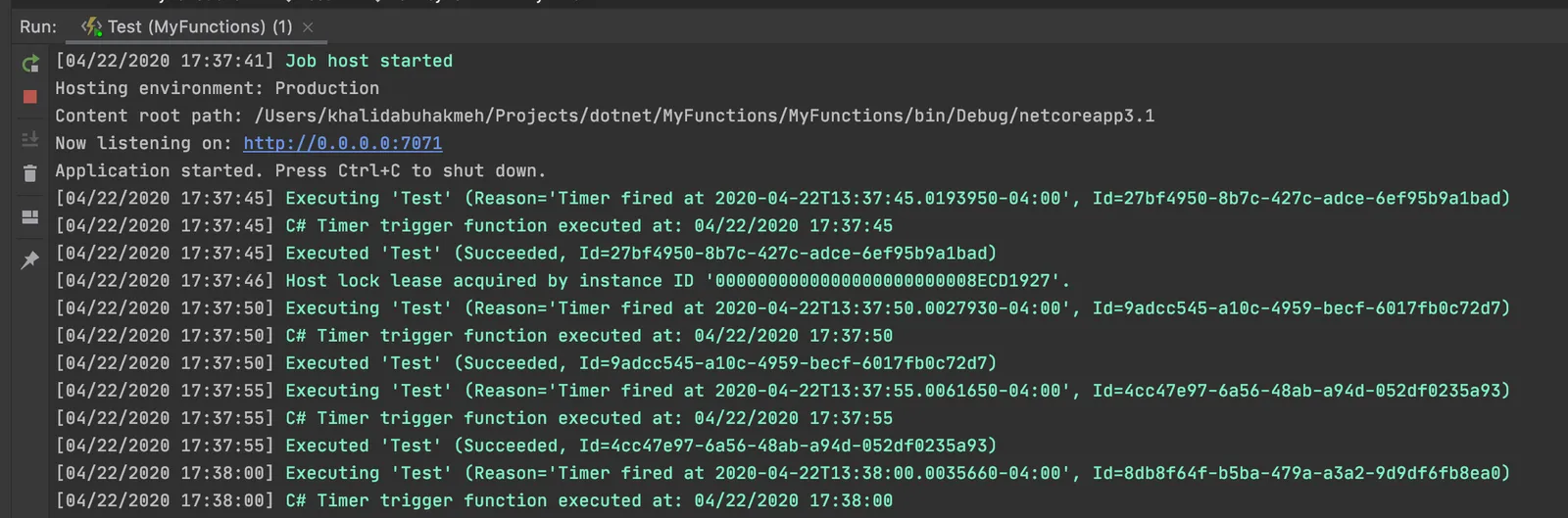Image resolution: width=1568 pixels, height=518 pixels.
Task: Click Executing 'Test' line fired at 13:38:00
Action: (x=782, y=473)
